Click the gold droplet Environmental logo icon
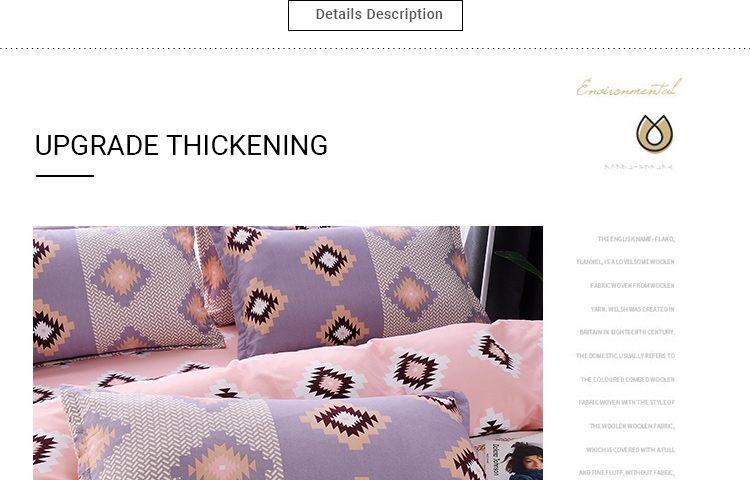The height and width of the screenshot is (480, 750). pos(654,134)
